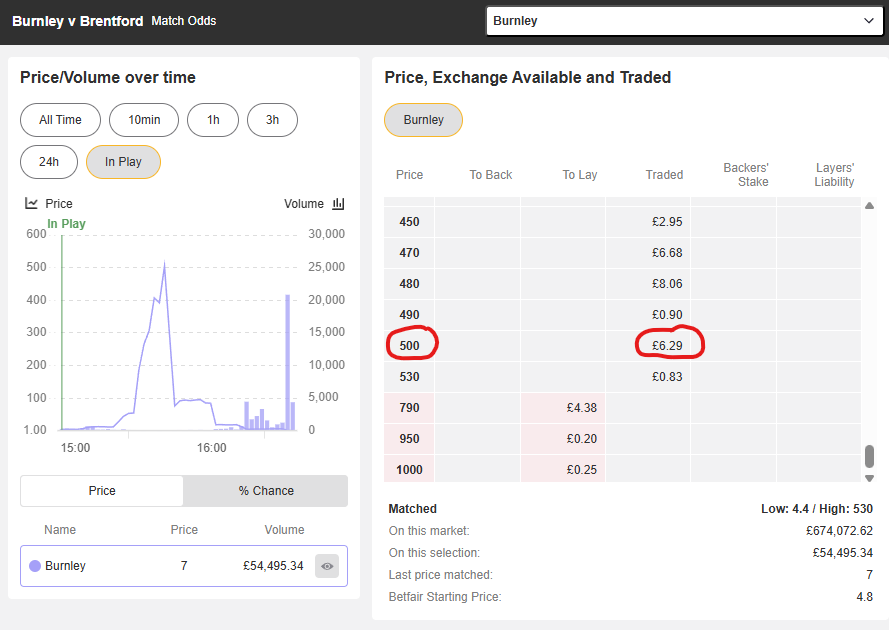Click the £0.83 traded amount
The height and width of the screenshot is (630, 889).
click(x=667, y=377)
